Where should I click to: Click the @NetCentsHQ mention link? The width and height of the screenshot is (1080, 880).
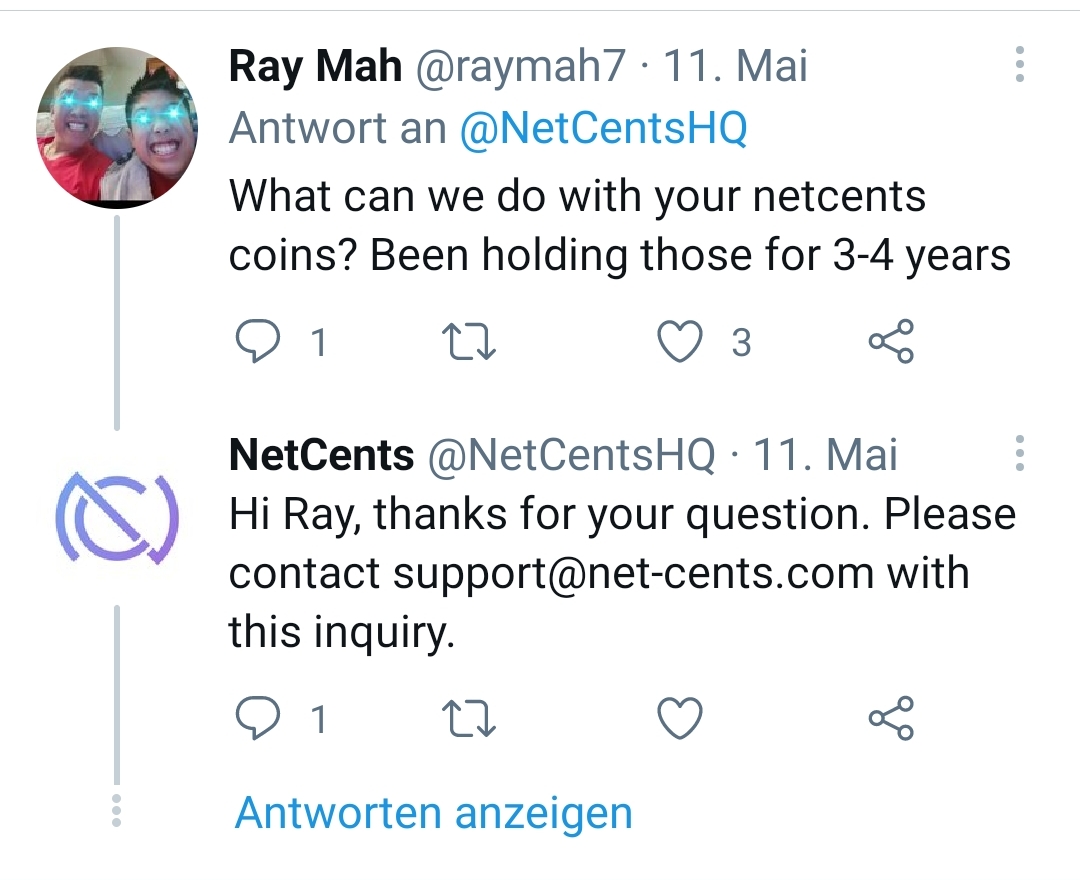click(603, 129)
